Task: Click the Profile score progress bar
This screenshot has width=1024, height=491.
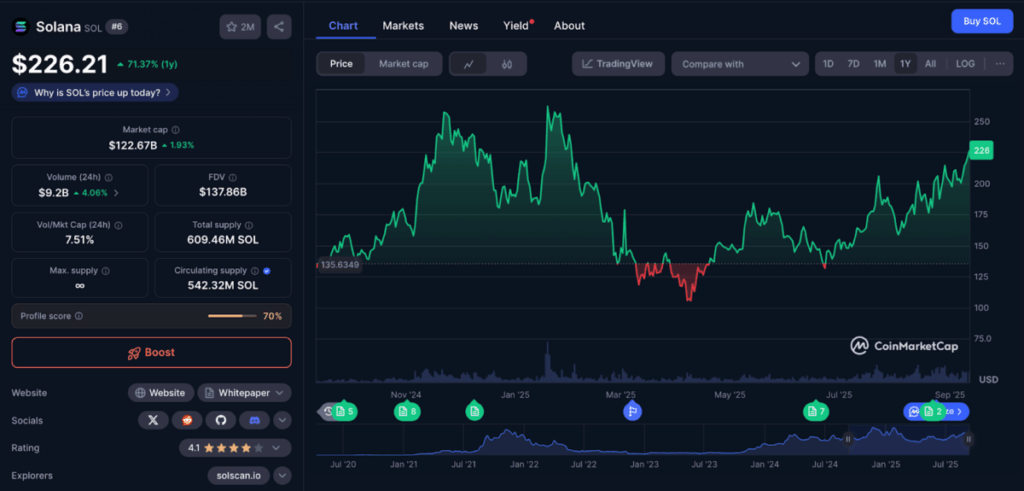Action: (232, 316)
